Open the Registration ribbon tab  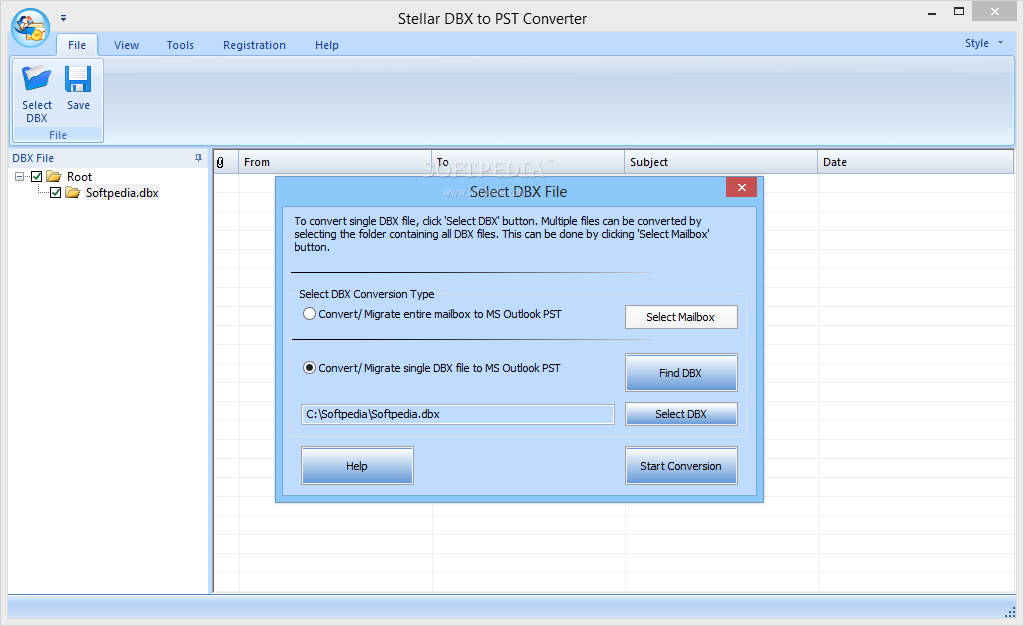click(254, 45)
